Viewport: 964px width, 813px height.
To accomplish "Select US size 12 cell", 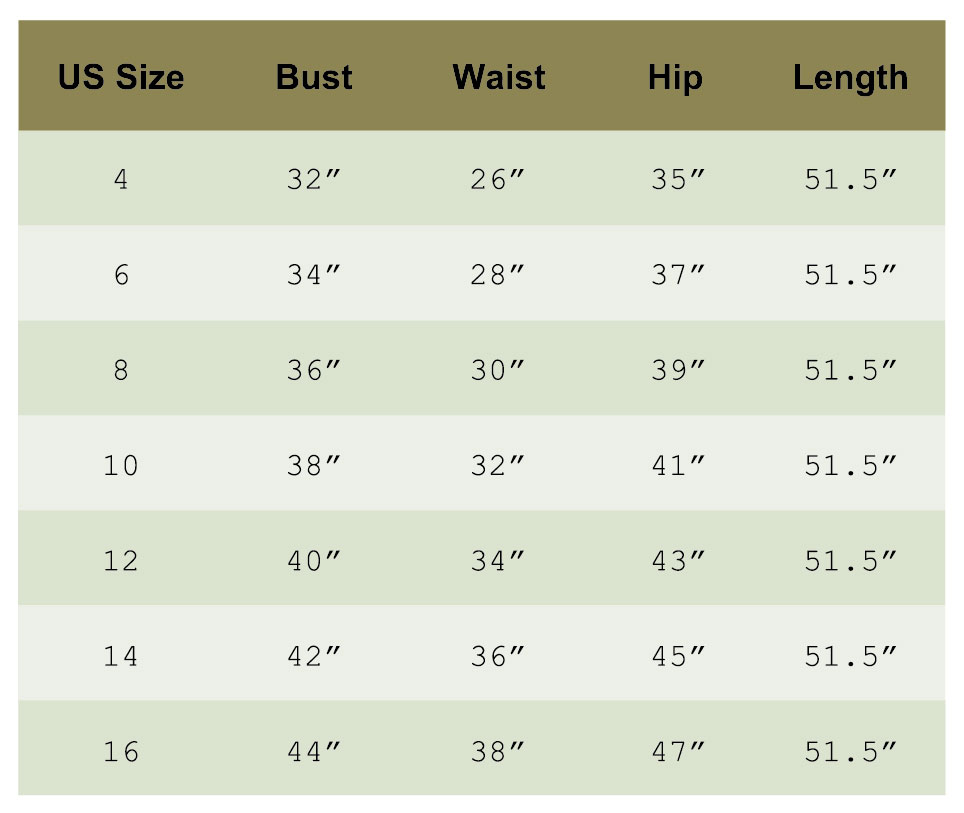I will (x=121, y=560).
